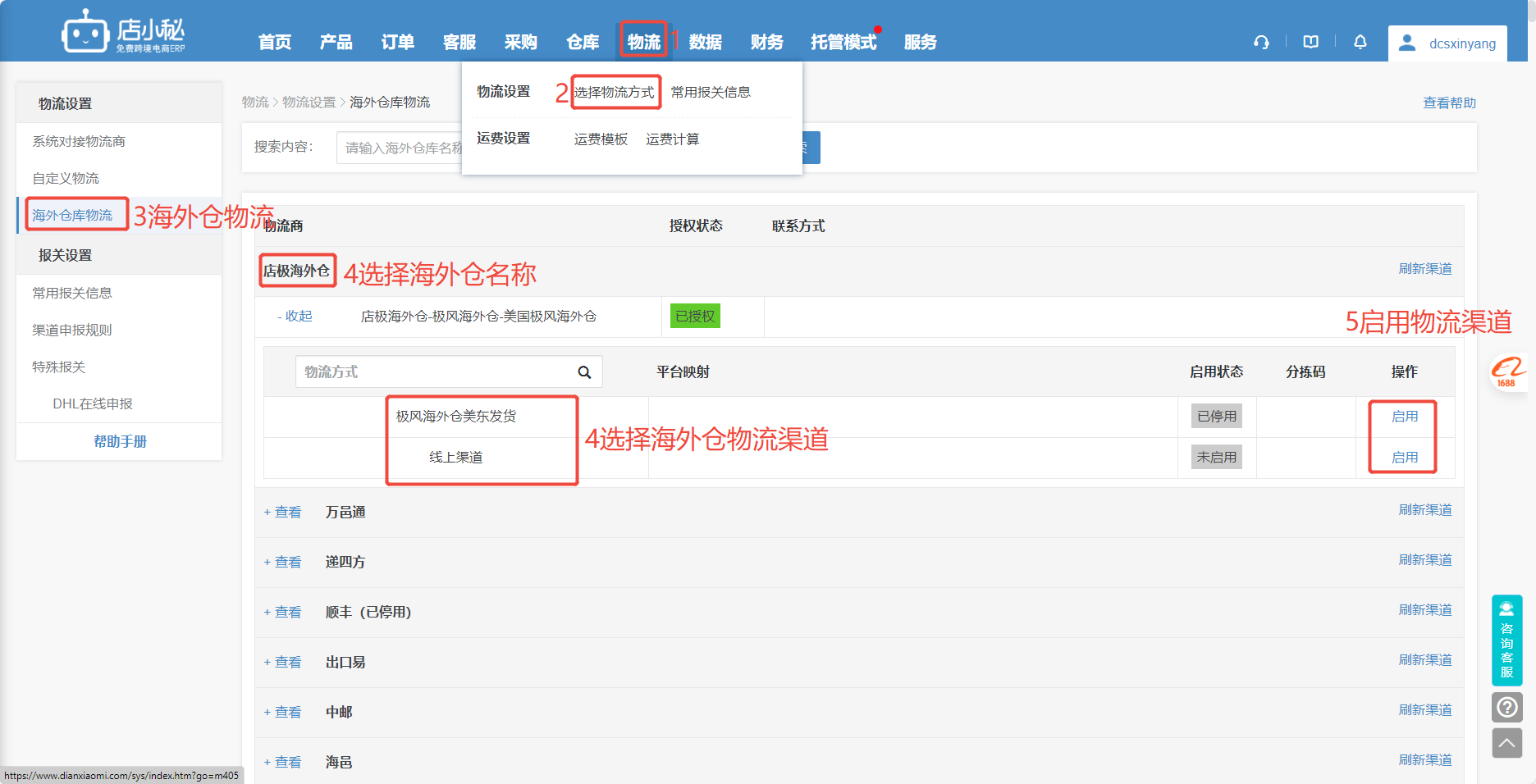The image size is (1536, 784).
Task: Click the 店小秘 robot logo
Action: [124, 31]
